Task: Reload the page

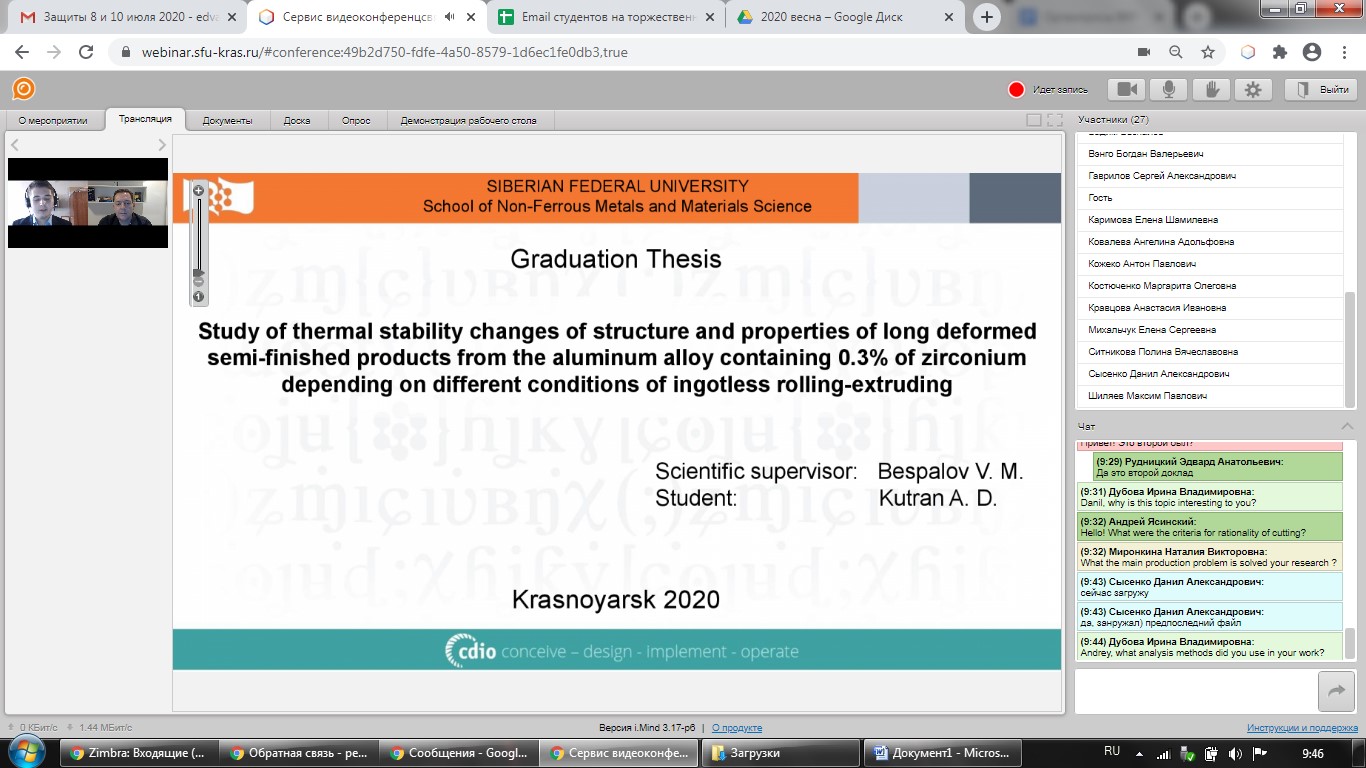Action: pyautogui.click(x=86, y=52)
